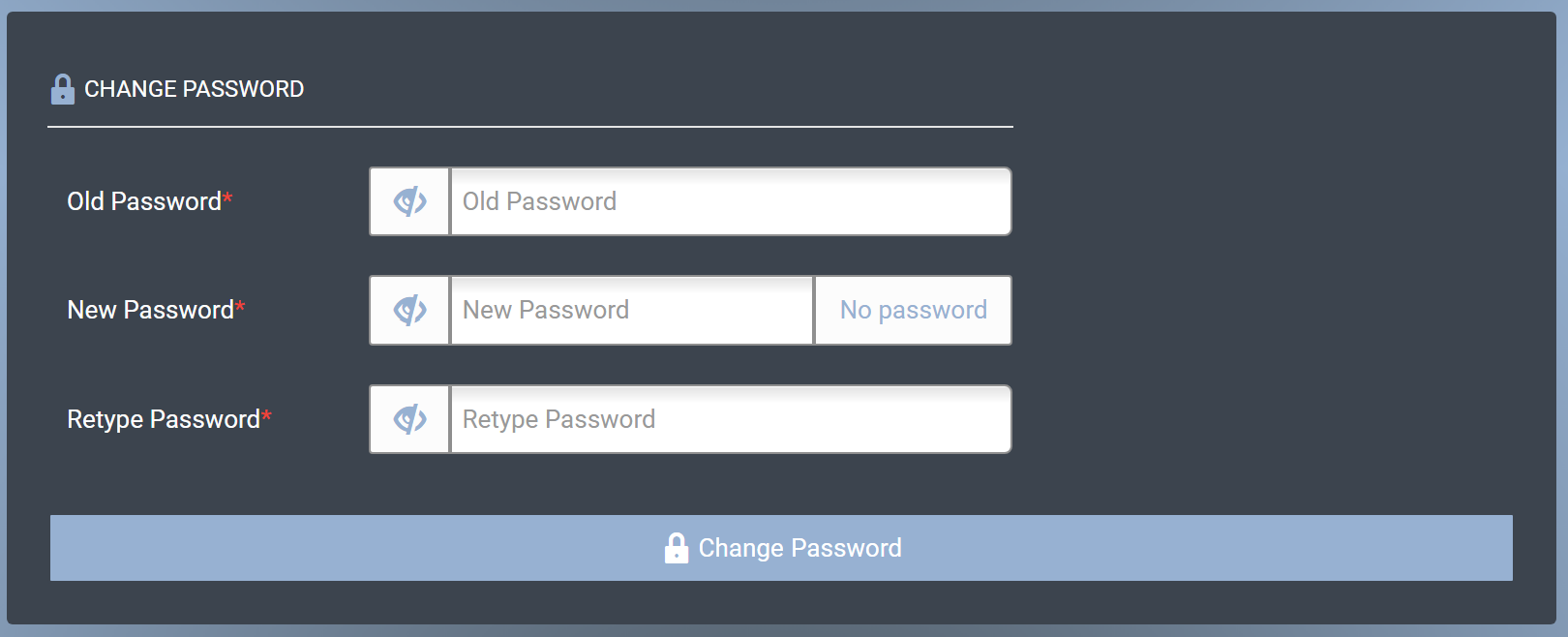The height and width of the screenshot is (637, 1568).
Task: Reveal the Retype Password entry
Action: (x=409, y=419)
